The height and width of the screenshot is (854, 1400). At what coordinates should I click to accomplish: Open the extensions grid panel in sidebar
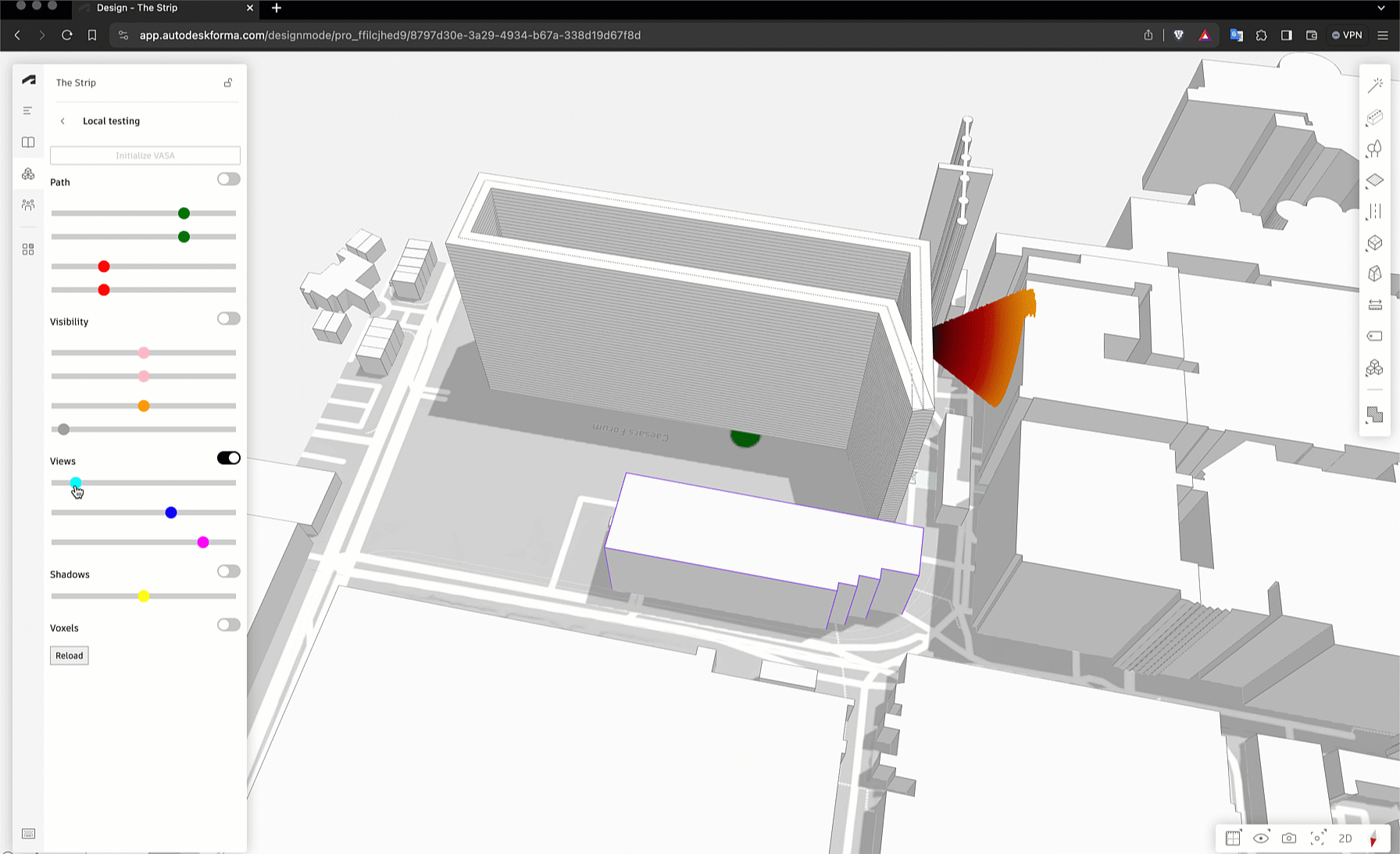tap(28, 249)
